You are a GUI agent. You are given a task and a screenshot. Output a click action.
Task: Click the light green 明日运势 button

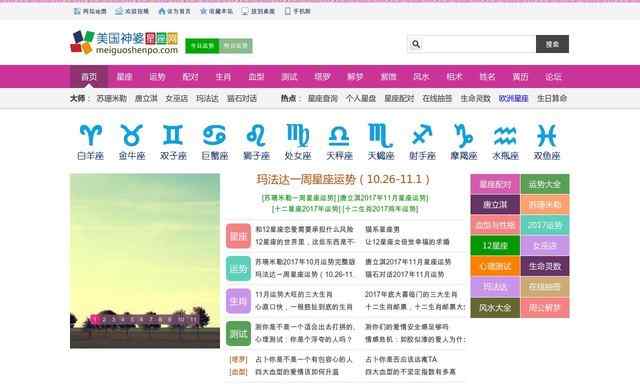click(236, 46)
